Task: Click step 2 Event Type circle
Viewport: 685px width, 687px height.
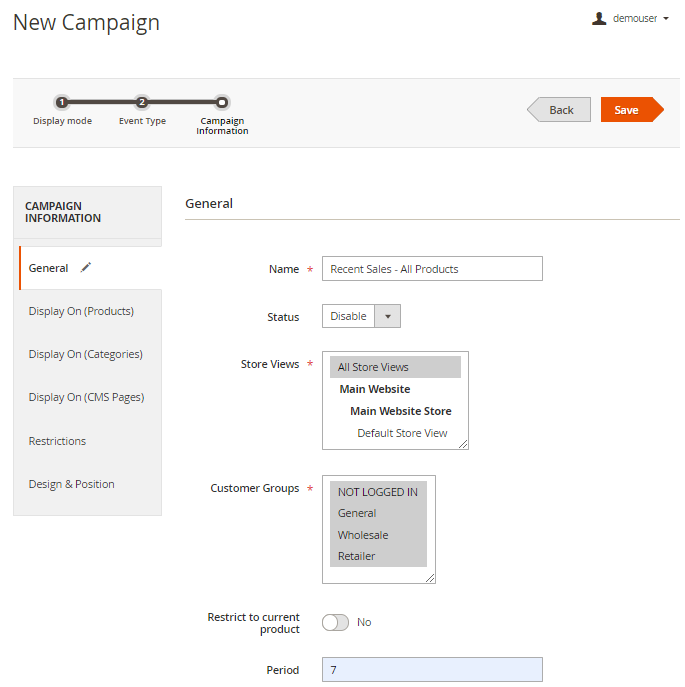Action: pyautogui.click(x=142, y=102)
